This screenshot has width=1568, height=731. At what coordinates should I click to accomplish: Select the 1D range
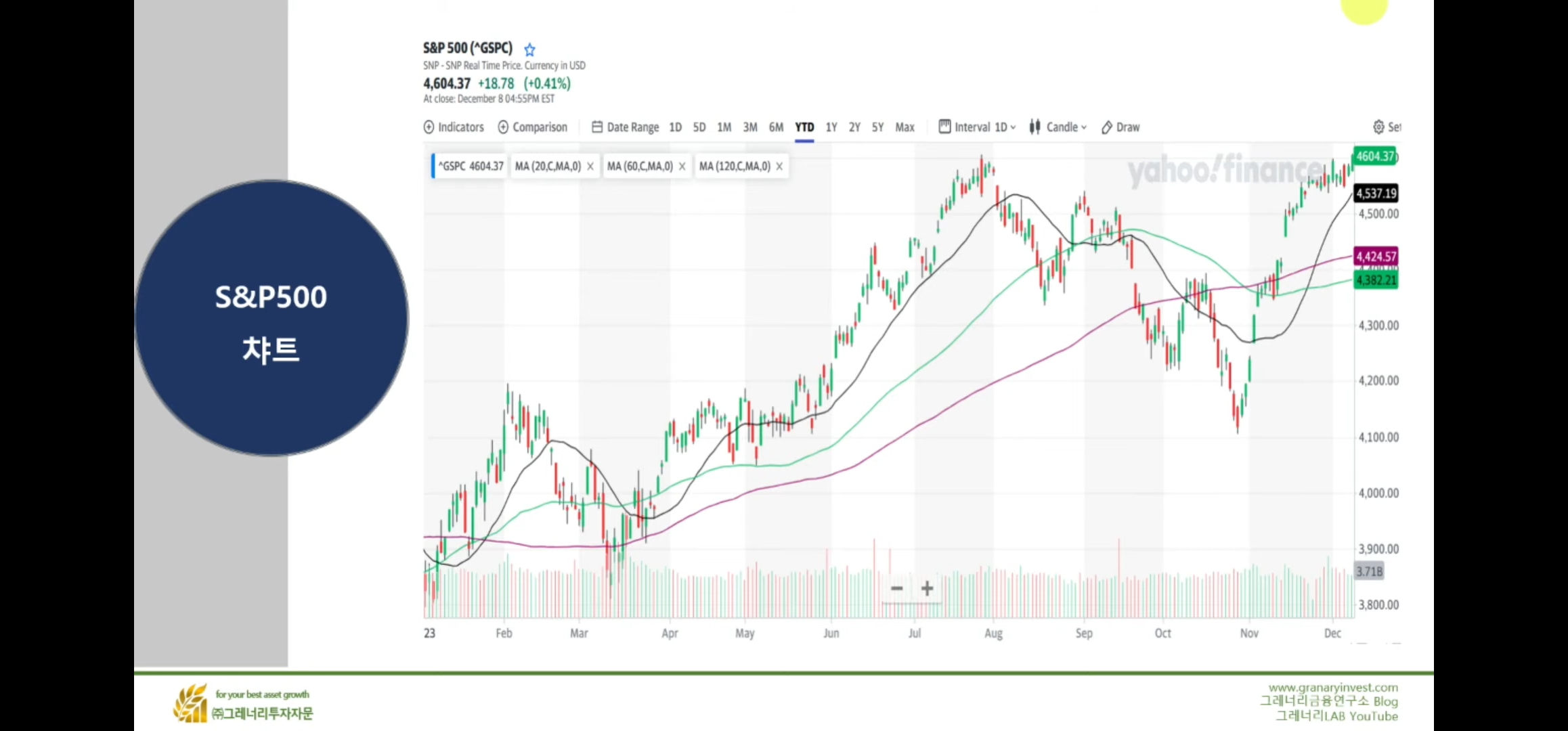pyautogui.click(x=675, y=127)
